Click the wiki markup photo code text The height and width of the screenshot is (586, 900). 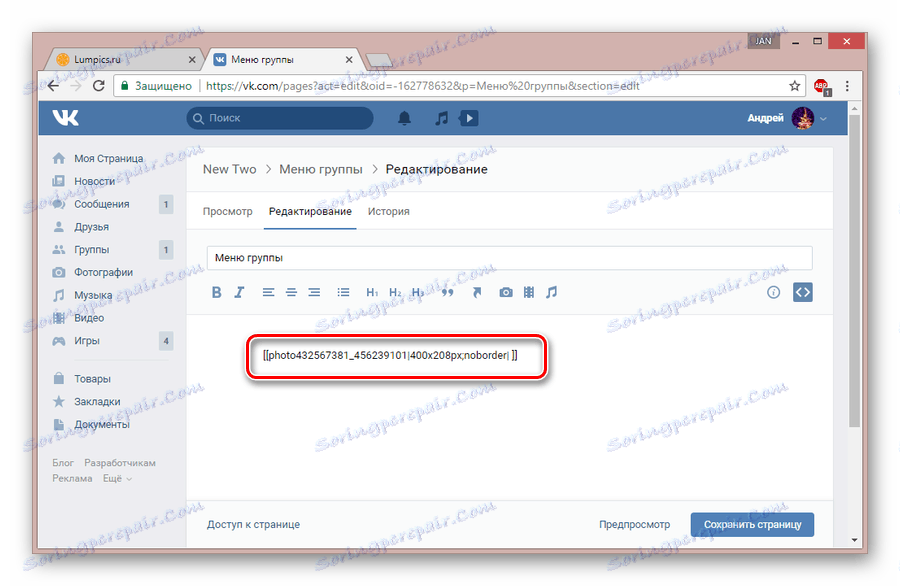tap(390, 355)
